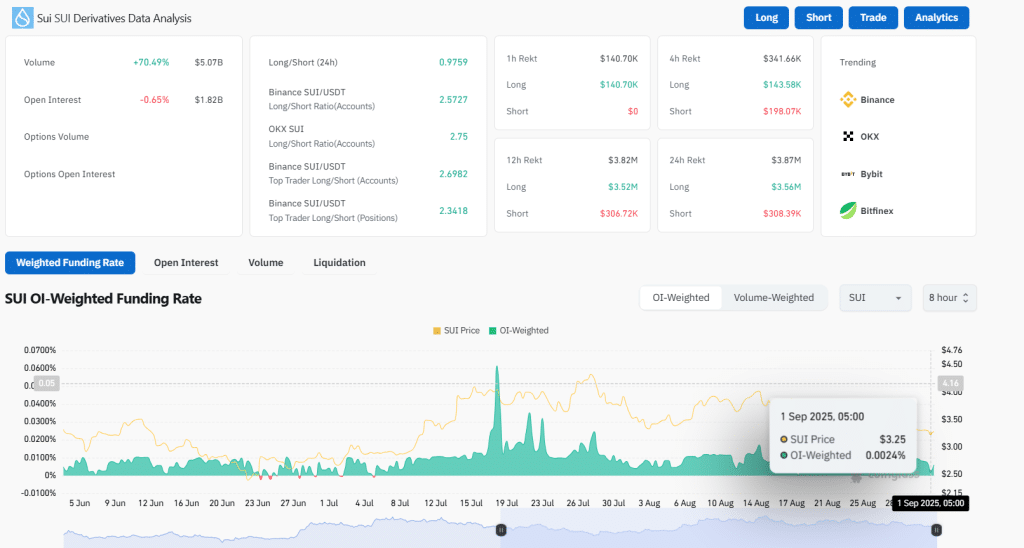Switch to the Open Interest tab
Image resolution: width=1024 pixels, height=548 pixels.
185,263
